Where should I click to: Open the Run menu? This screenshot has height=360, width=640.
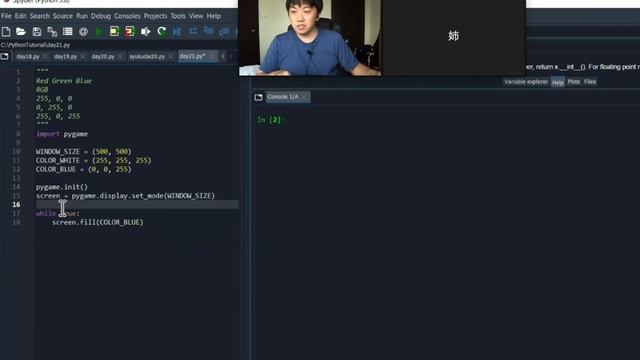click(82, 16)
